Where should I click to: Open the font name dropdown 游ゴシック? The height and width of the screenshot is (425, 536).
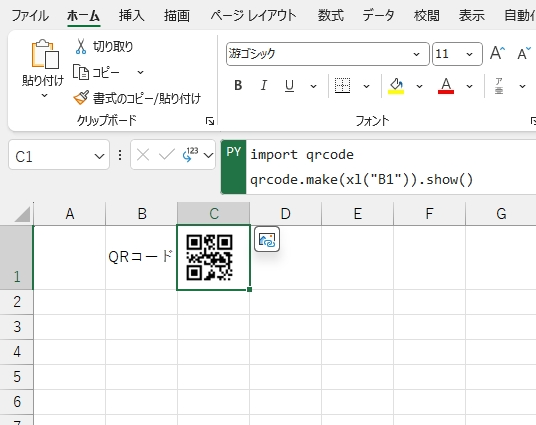(x=416, y=54)
